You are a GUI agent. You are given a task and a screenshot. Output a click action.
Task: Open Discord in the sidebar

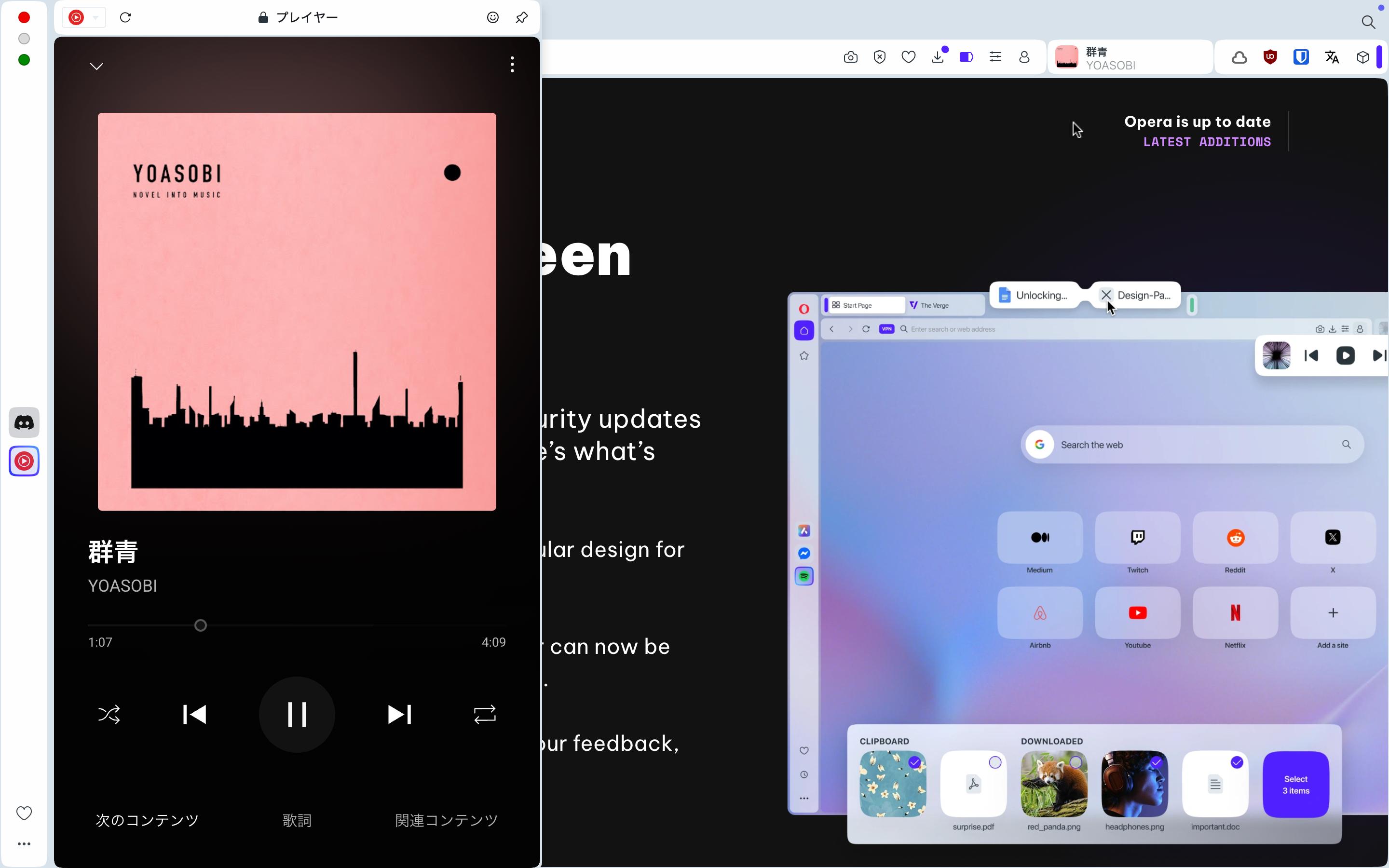click(24, 422)
